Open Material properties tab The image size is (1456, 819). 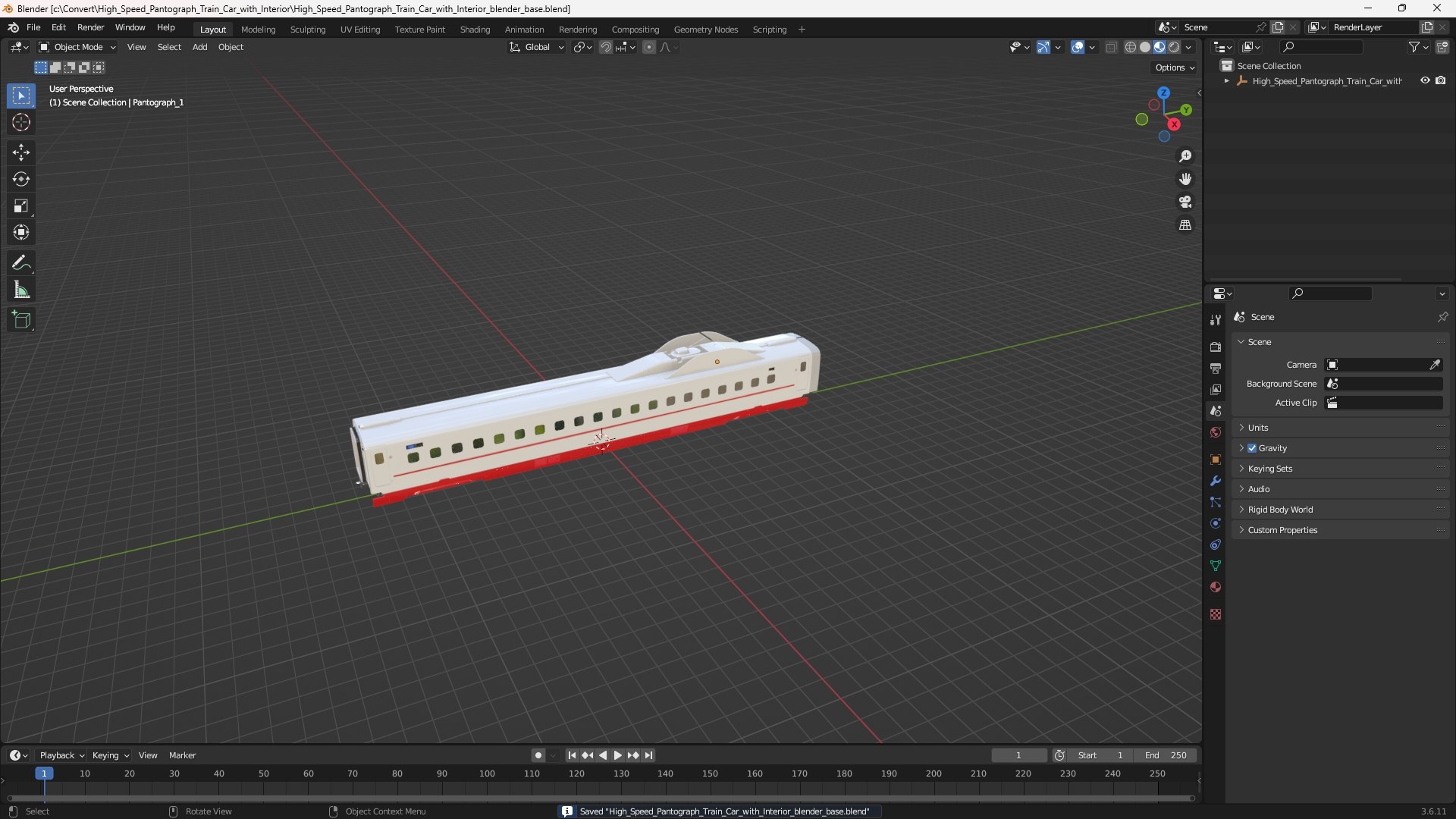pyautogui.click(x=1216, y=587)
